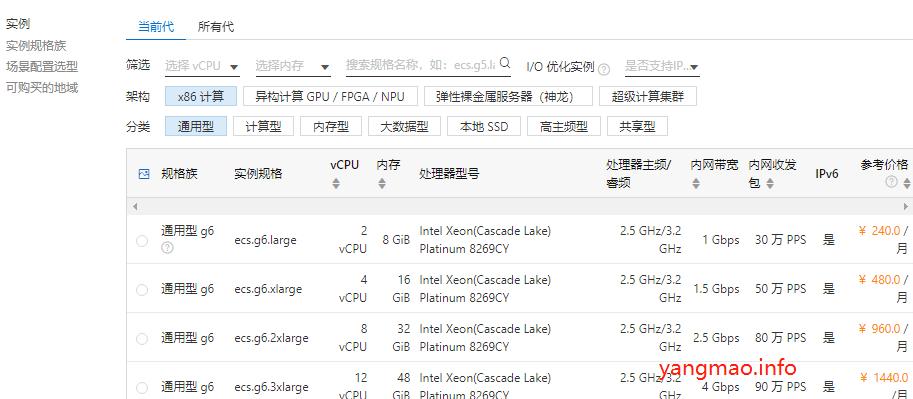
Task: Click ecs.g6.xlarge instance spec cell
Action: pos(268,289)
